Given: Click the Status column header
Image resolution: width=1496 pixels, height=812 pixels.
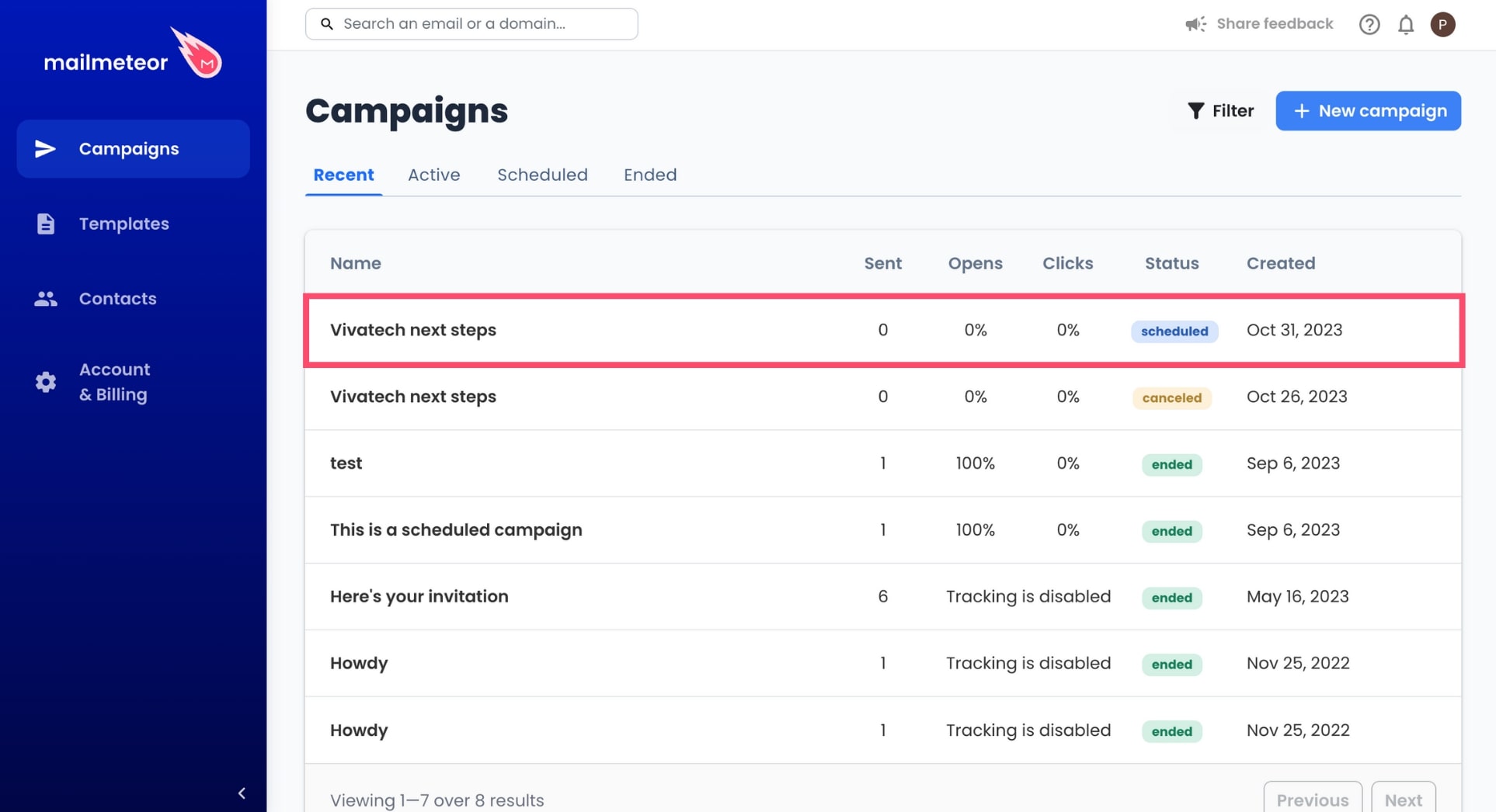Looking at the screenshot, I should point(1171,263).
